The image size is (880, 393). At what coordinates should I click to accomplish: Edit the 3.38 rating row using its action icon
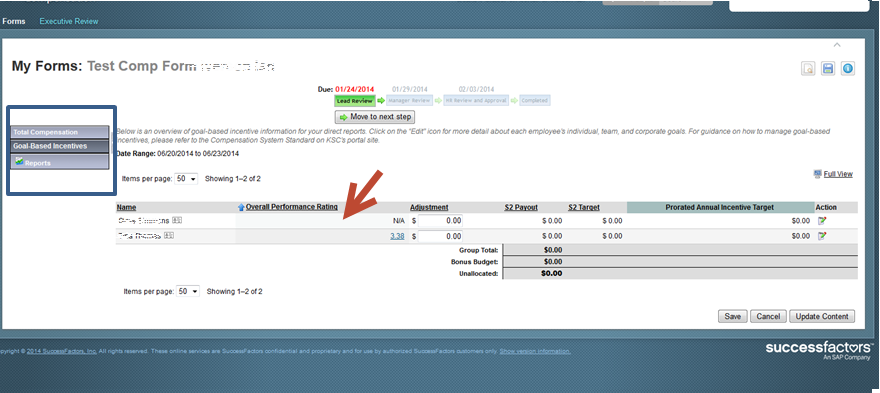coord(822,236)
